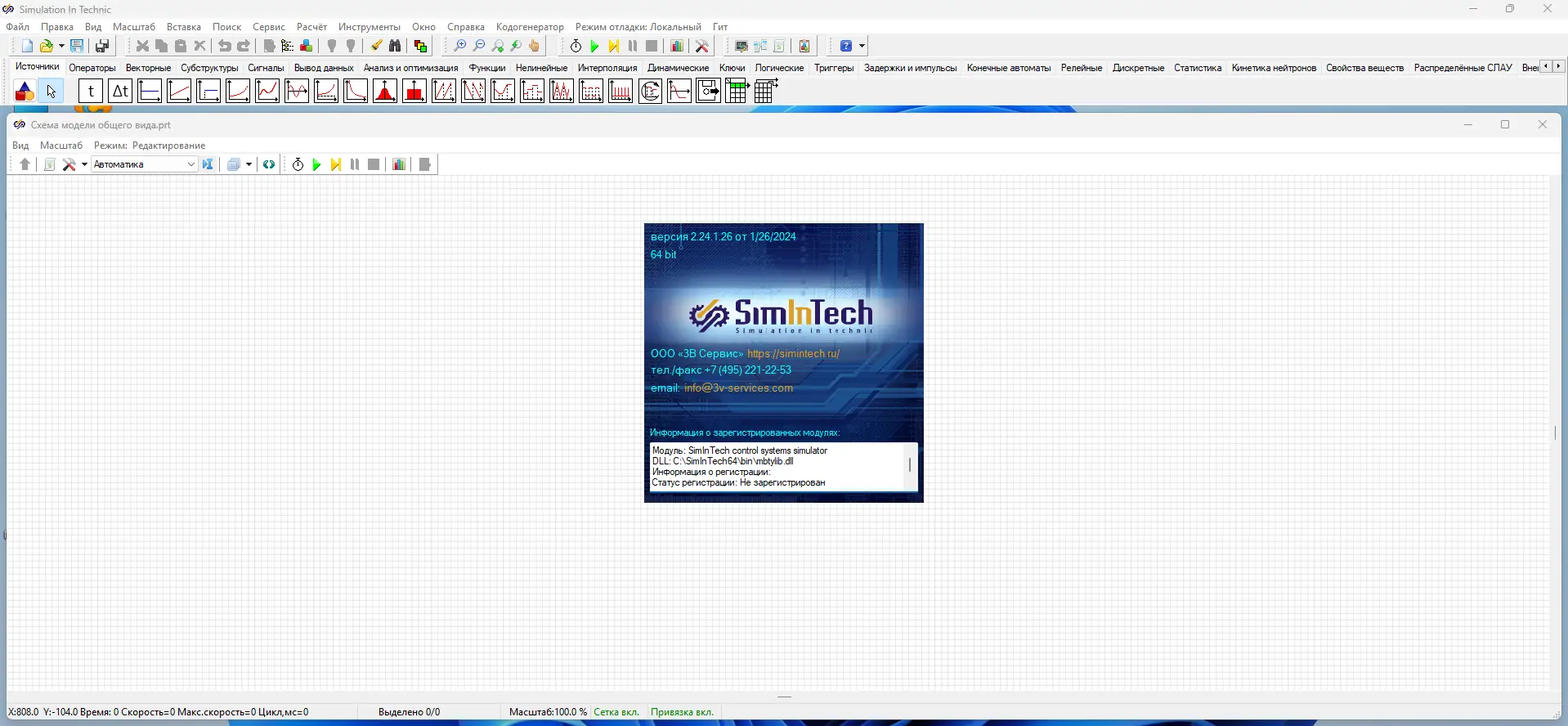This screenshot has height=726, width=1568.
Task: Click the 'Режим отладки: Локальный' menu item
Action: 638,27
